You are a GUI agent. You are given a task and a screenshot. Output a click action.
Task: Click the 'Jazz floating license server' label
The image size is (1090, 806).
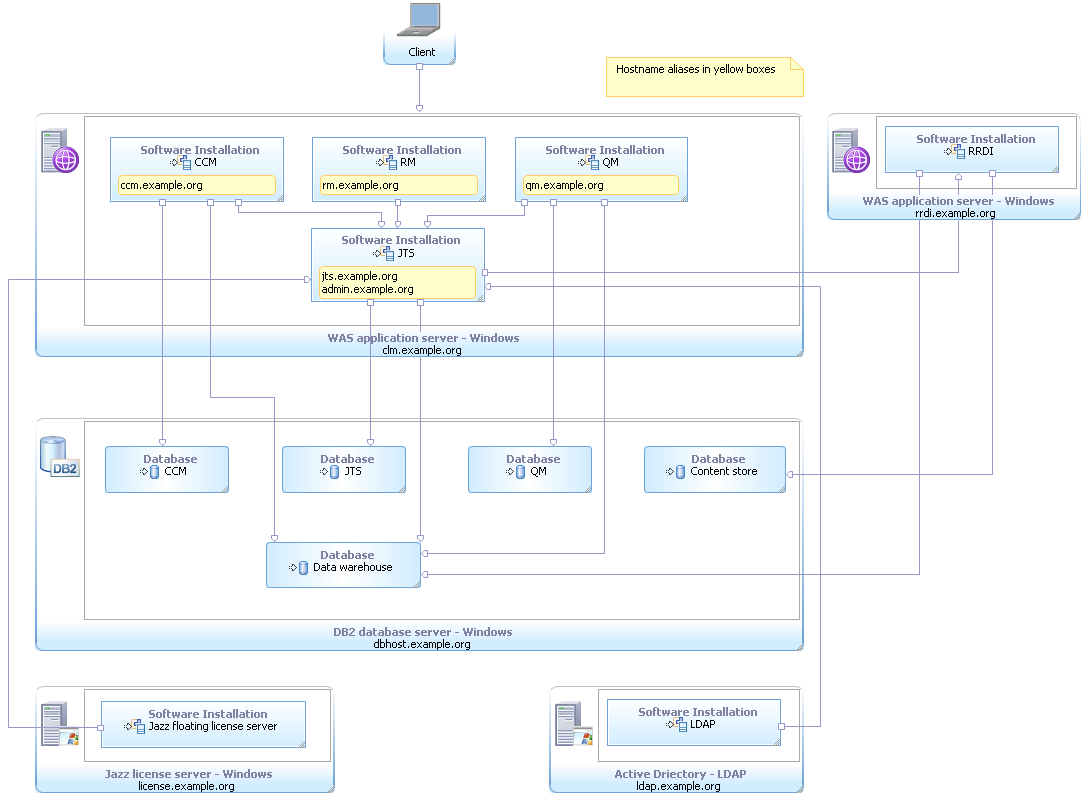[x=213, y=727]
